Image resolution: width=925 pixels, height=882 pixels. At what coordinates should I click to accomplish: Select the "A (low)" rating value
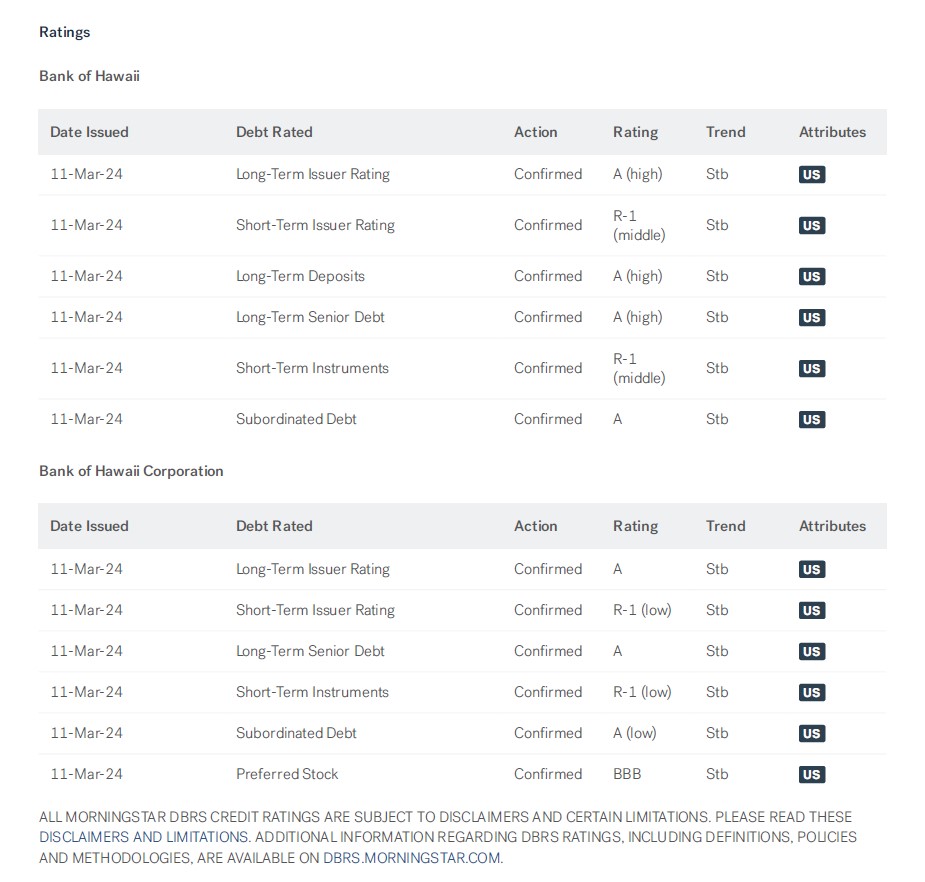[635, 733]
